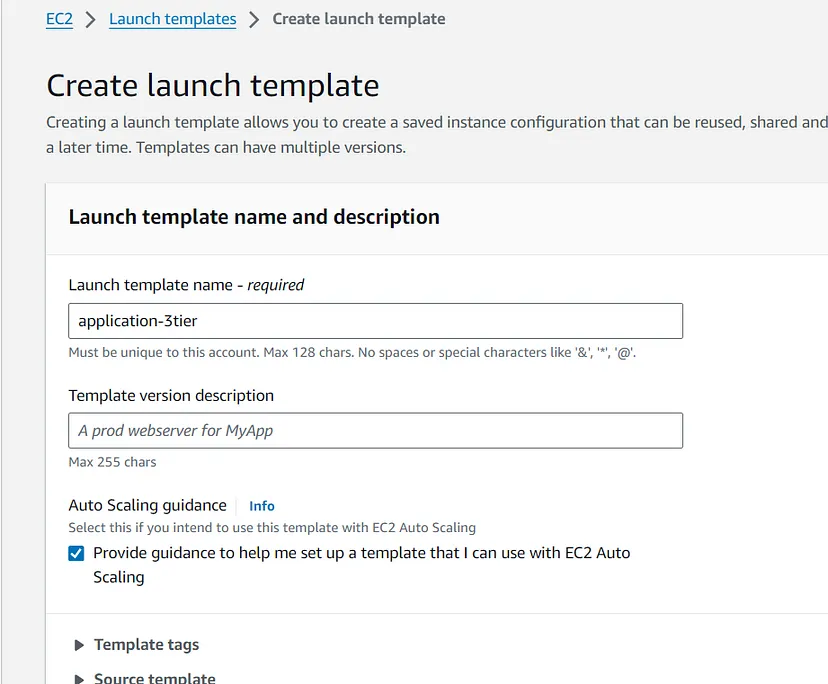
Task: Click the Create launch template breadcrumb item
Action: 359,19
